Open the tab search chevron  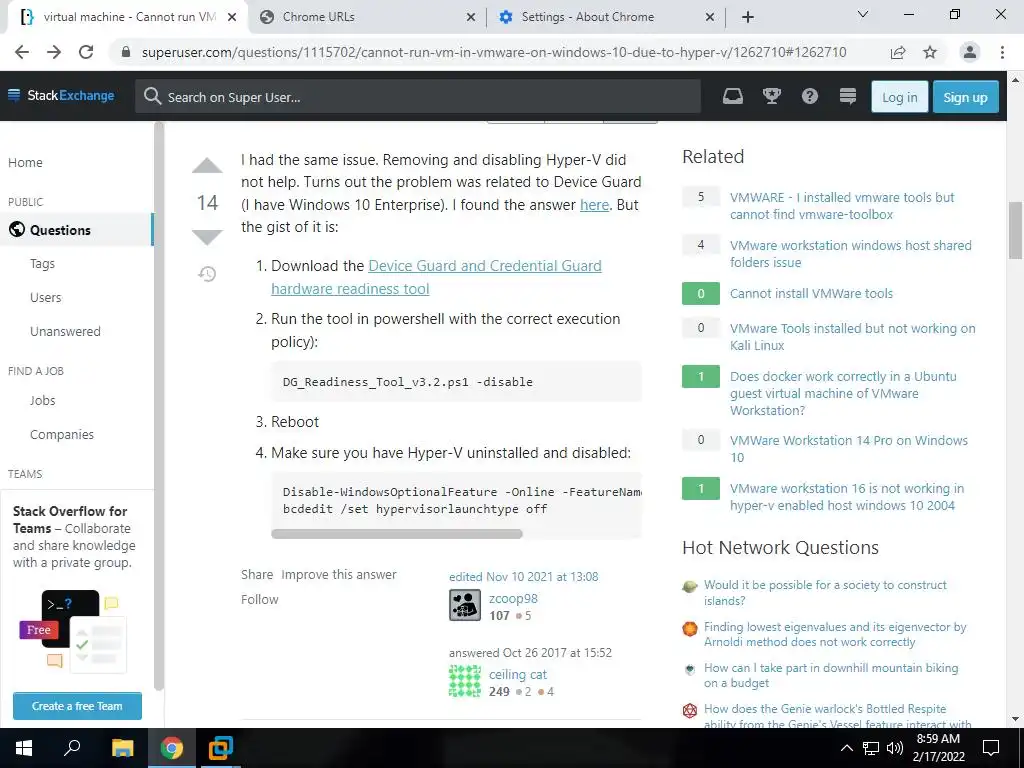pyautogui.click(x=863, y=14)
